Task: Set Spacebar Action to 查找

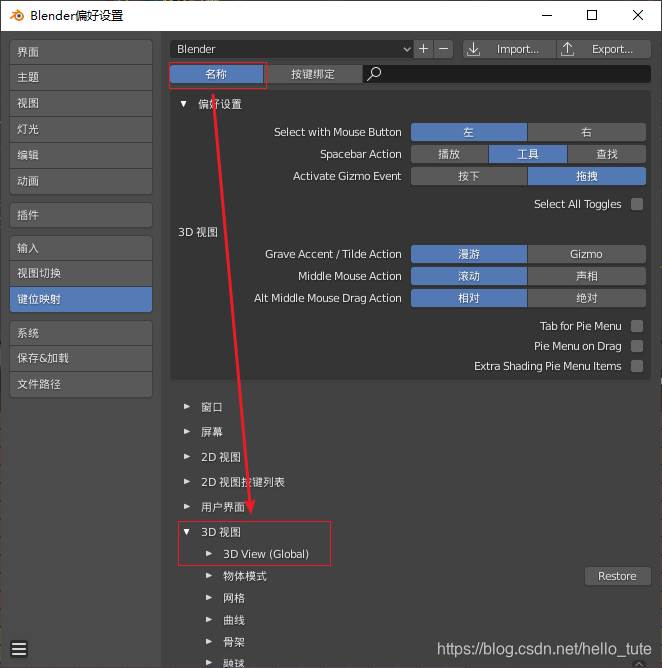Action: [x=607, y=154]
